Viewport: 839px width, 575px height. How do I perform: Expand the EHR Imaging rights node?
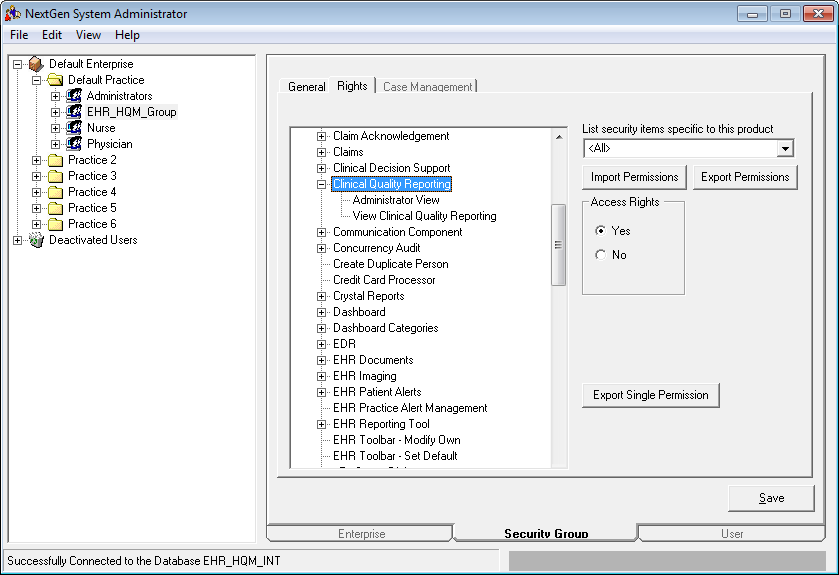(x=321, y=377)
